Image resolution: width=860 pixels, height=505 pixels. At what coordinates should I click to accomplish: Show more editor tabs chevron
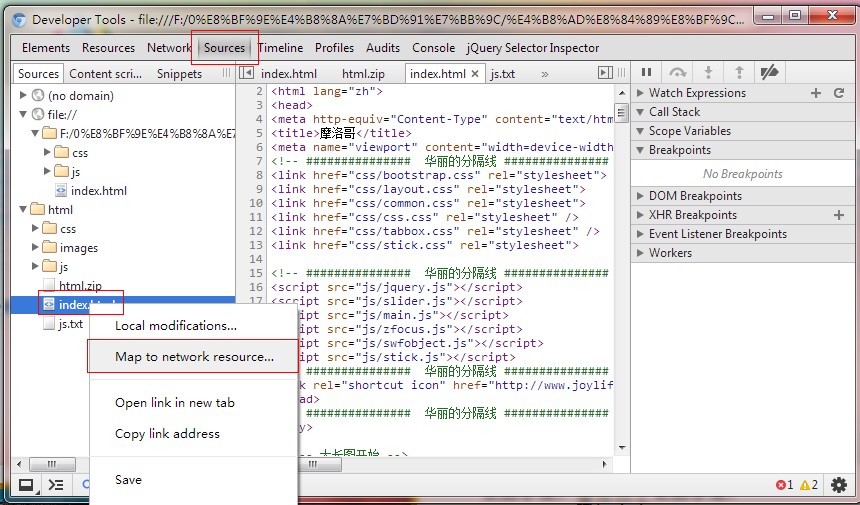[545, 74]
